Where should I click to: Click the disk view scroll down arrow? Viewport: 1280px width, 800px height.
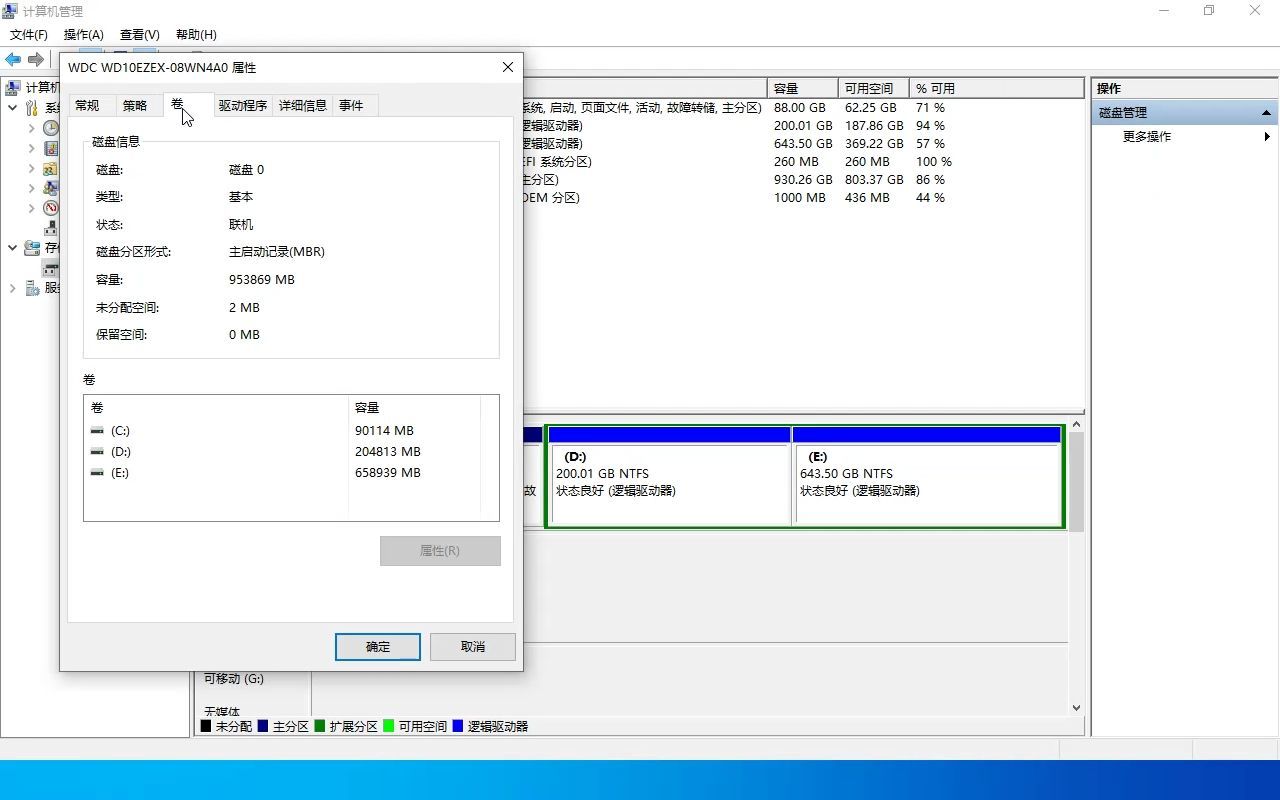tap(1077, 708)
